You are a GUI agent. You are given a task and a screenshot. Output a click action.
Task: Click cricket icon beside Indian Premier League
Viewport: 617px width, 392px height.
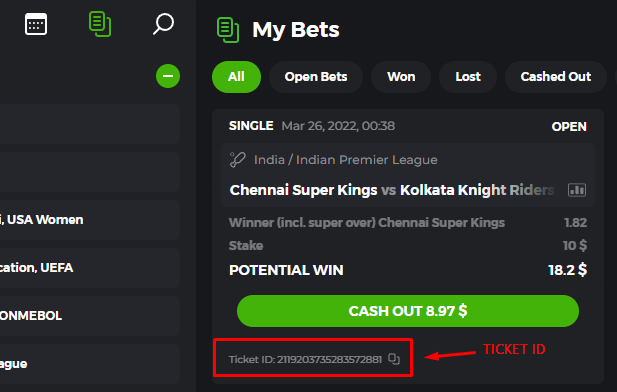click(x=237, y=160)
